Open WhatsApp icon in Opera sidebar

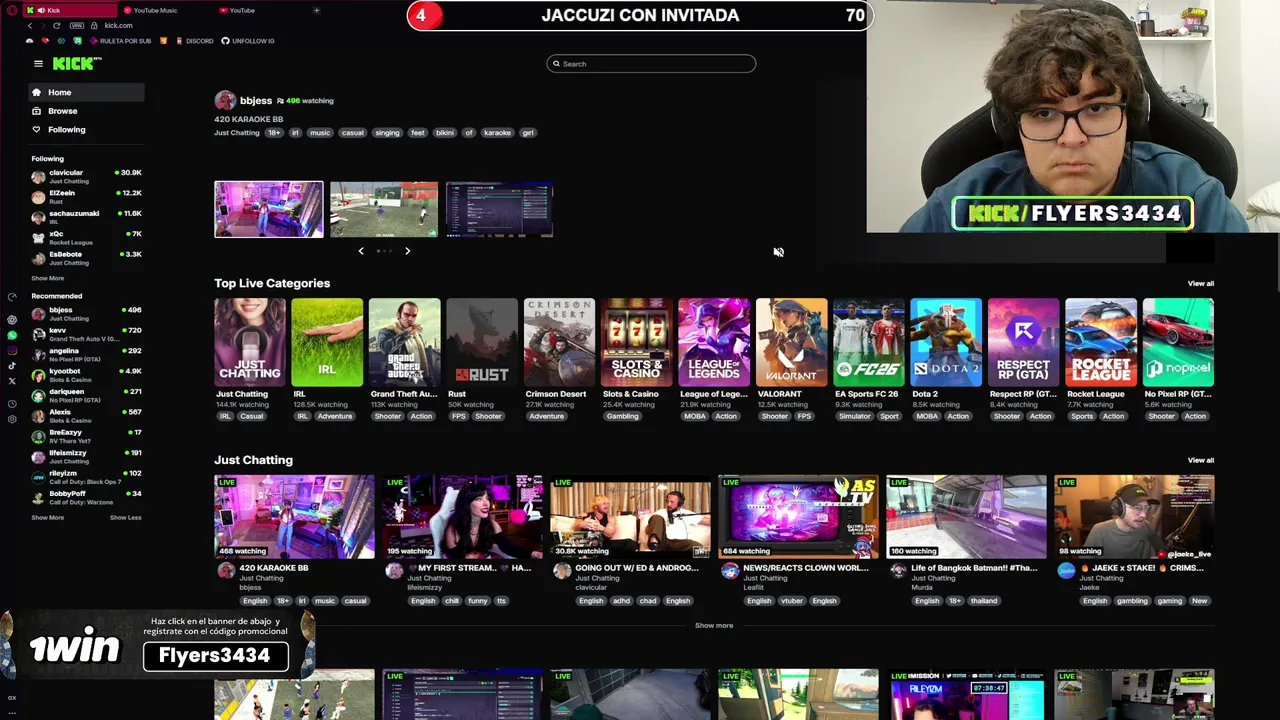(12, 335)
